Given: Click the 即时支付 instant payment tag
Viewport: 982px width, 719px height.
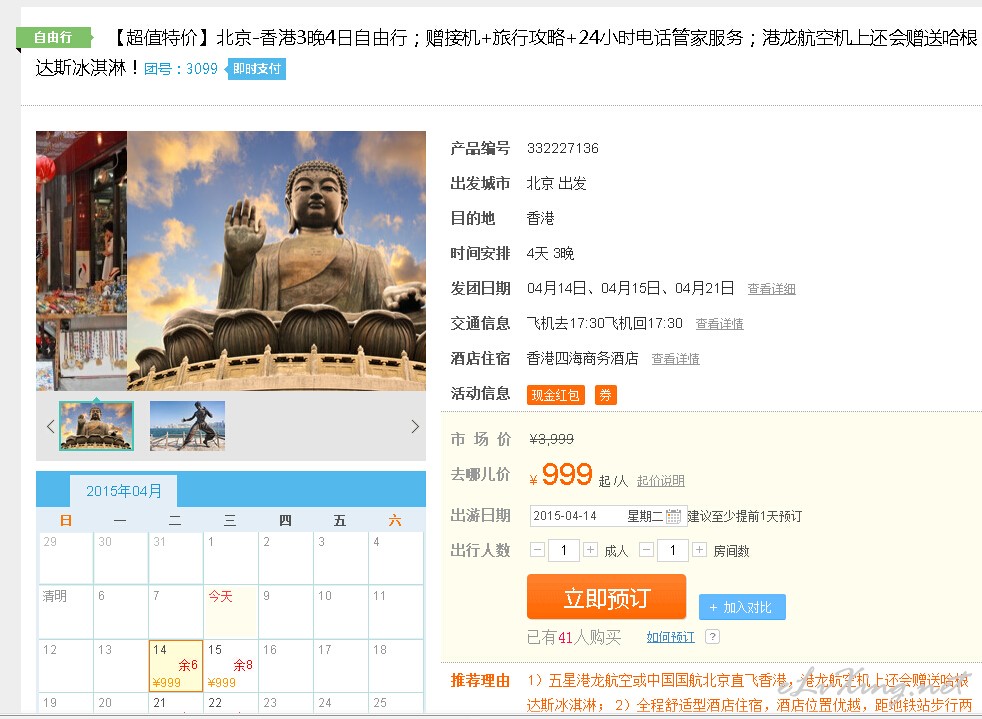Looking at the screenshot, I should click(x=256, y=69).
